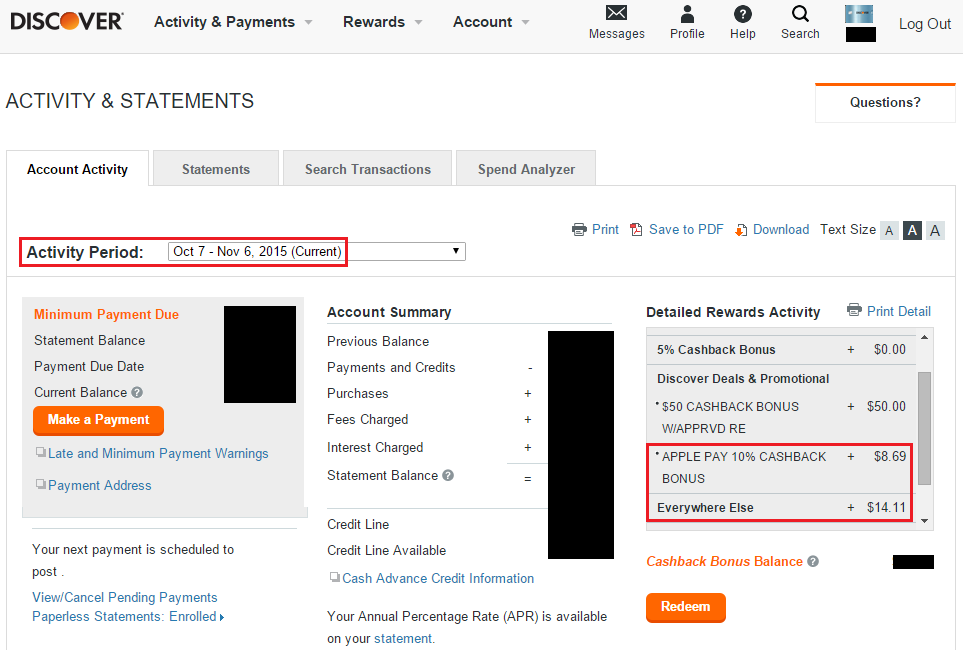963x650 pixels.
Task: Click the 5% Cashback Bonus row
Action: (x=781, y=350)
